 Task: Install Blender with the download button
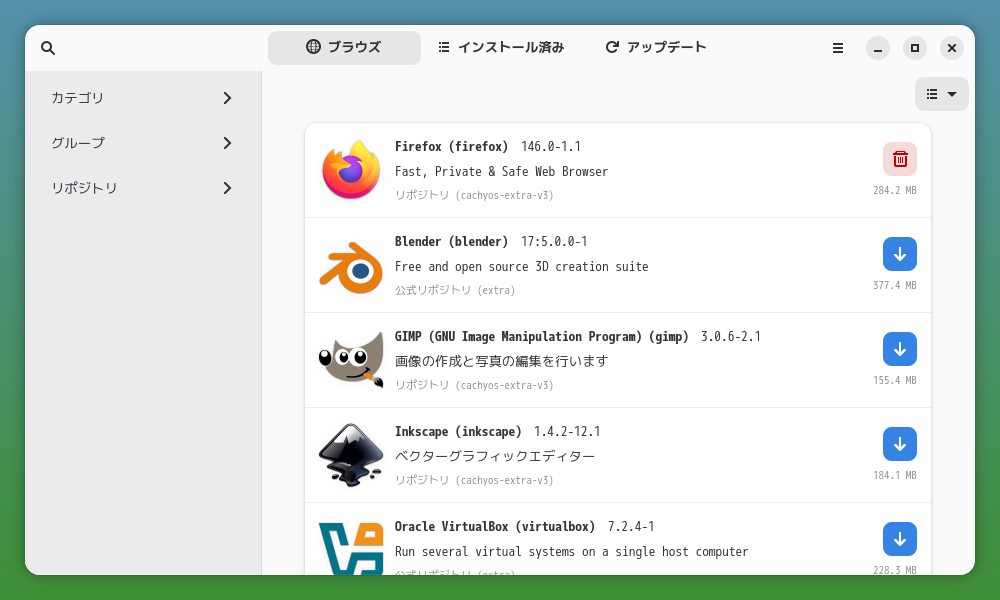click(x=899, y=253)
